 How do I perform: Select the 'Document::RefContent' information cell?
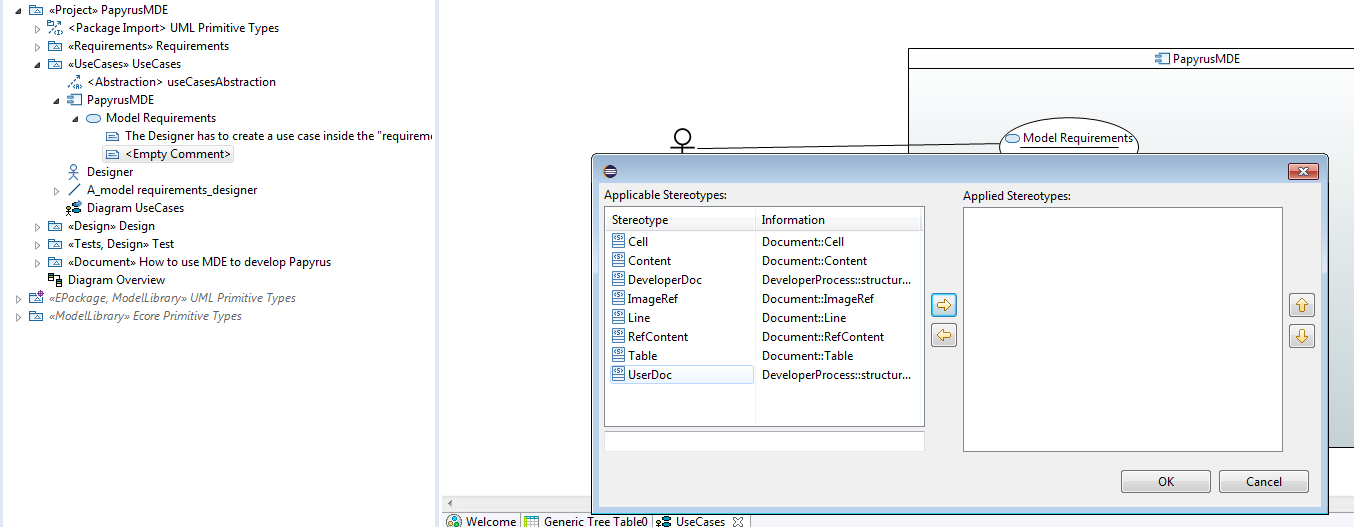coord(823,337)
